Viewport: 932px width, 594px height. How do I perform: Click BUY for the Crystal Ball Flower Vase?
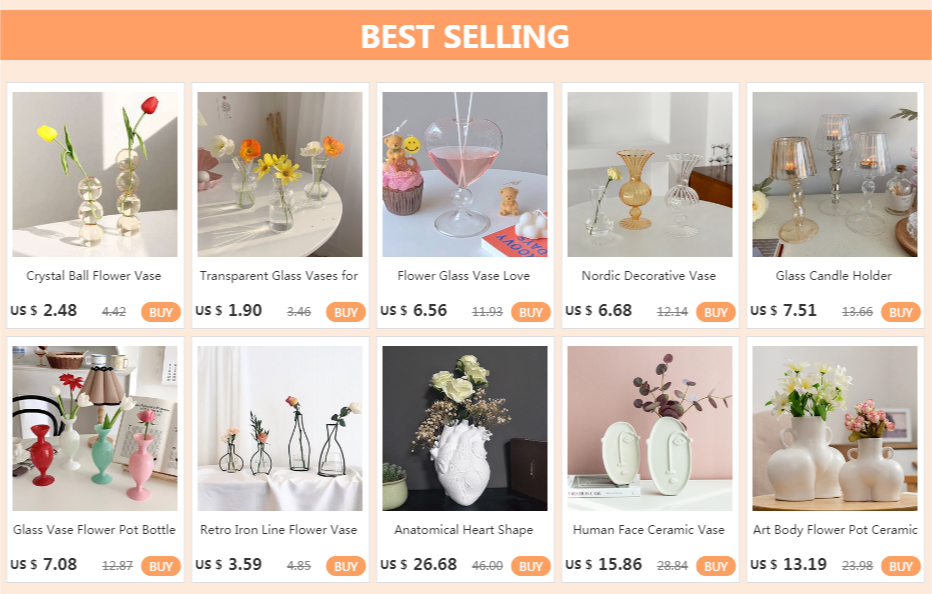click(160, 312)
